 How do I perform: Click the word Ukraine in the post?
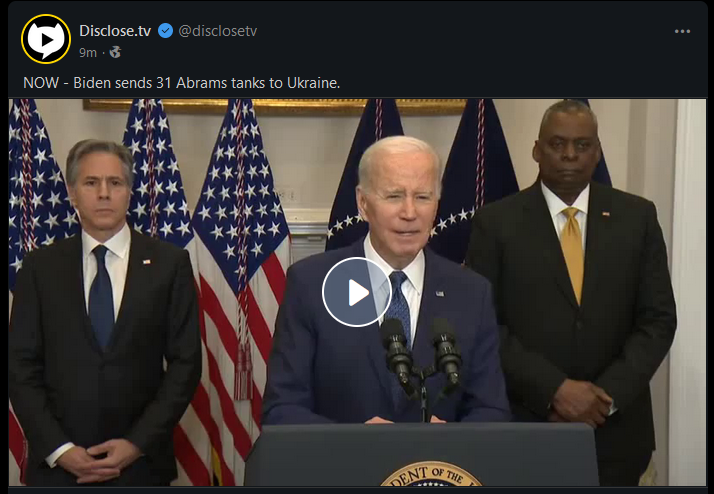pyautogui.click(x=313, y=83)
